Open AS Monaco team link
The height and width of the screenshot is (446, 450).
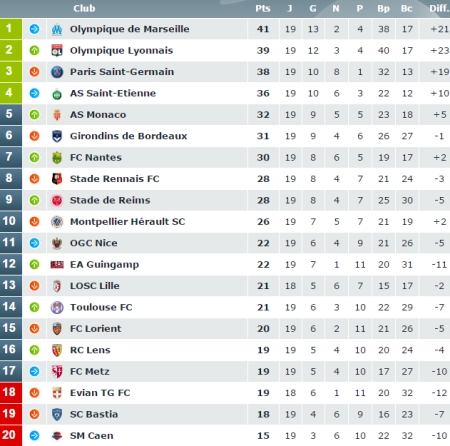(x=98, y=115)
